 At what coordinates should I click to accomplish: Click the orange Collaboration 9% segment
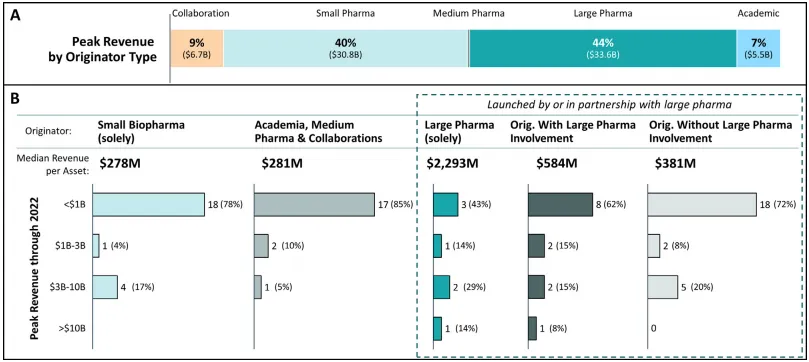coord(197,48)
